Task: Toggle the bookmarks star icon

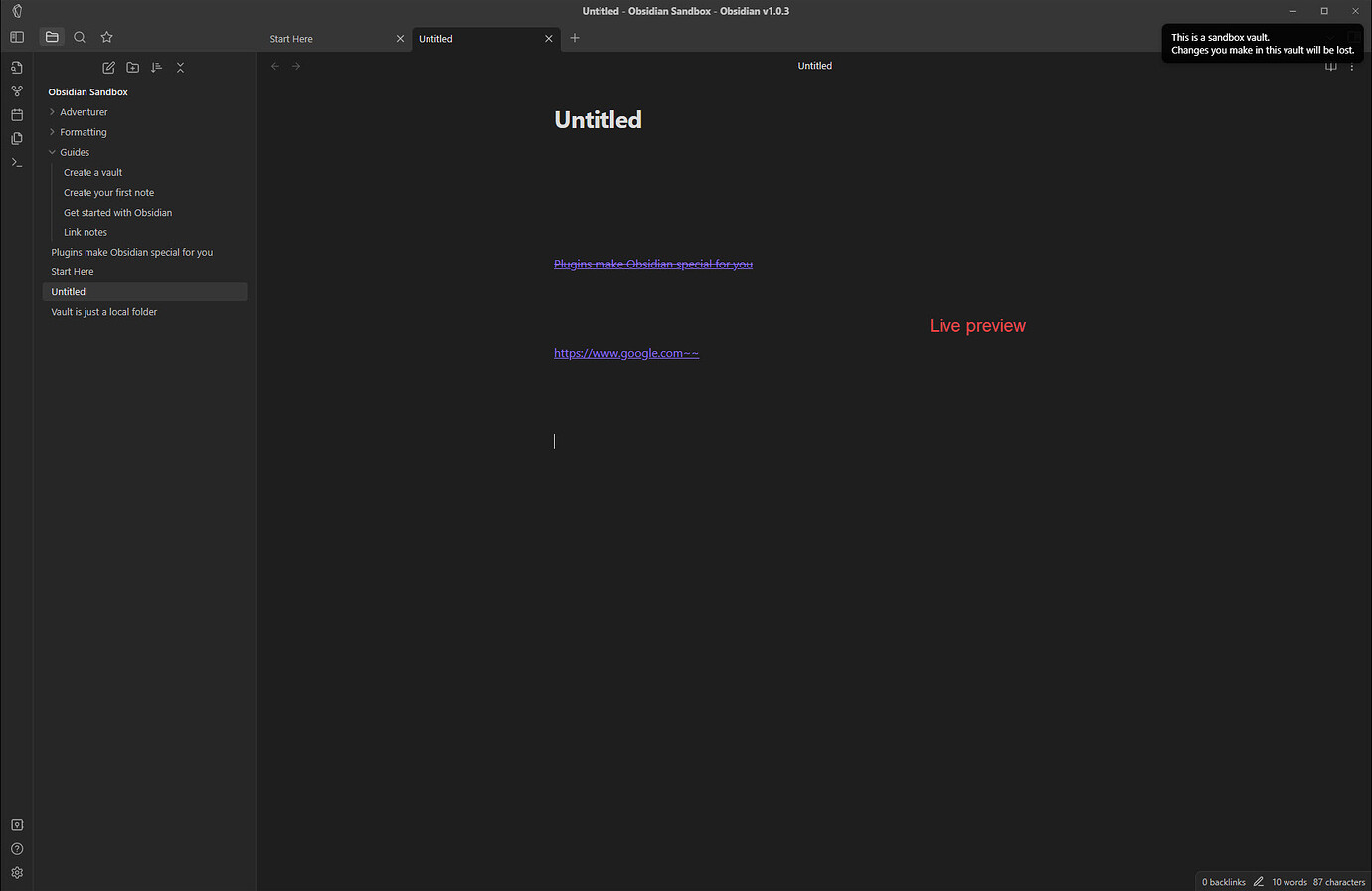Action: [106, 36]
